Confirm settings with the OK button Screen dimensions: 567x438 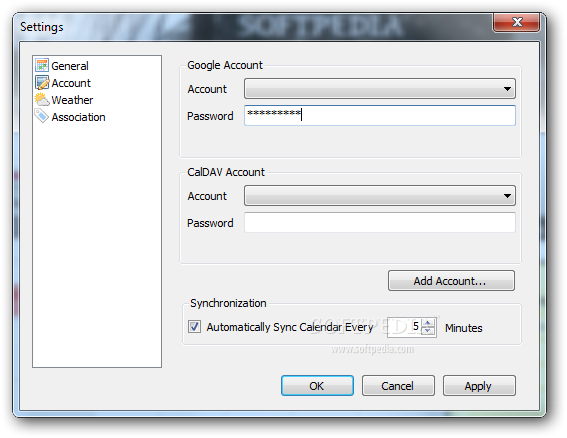point(317,386)
